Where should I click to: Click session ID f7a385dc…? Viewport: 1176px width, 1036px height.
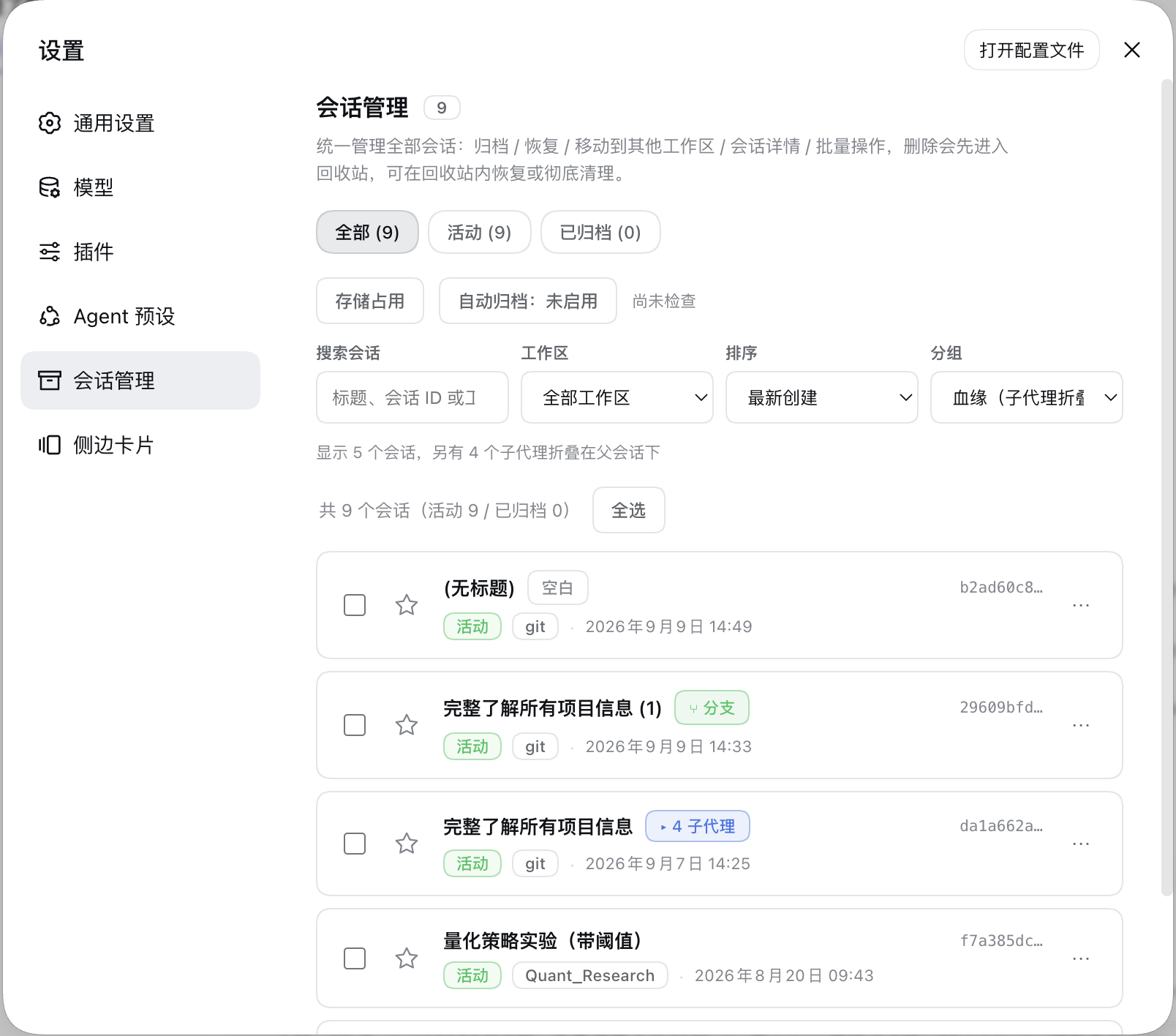pyautogui.click(x=1001, y=941)
